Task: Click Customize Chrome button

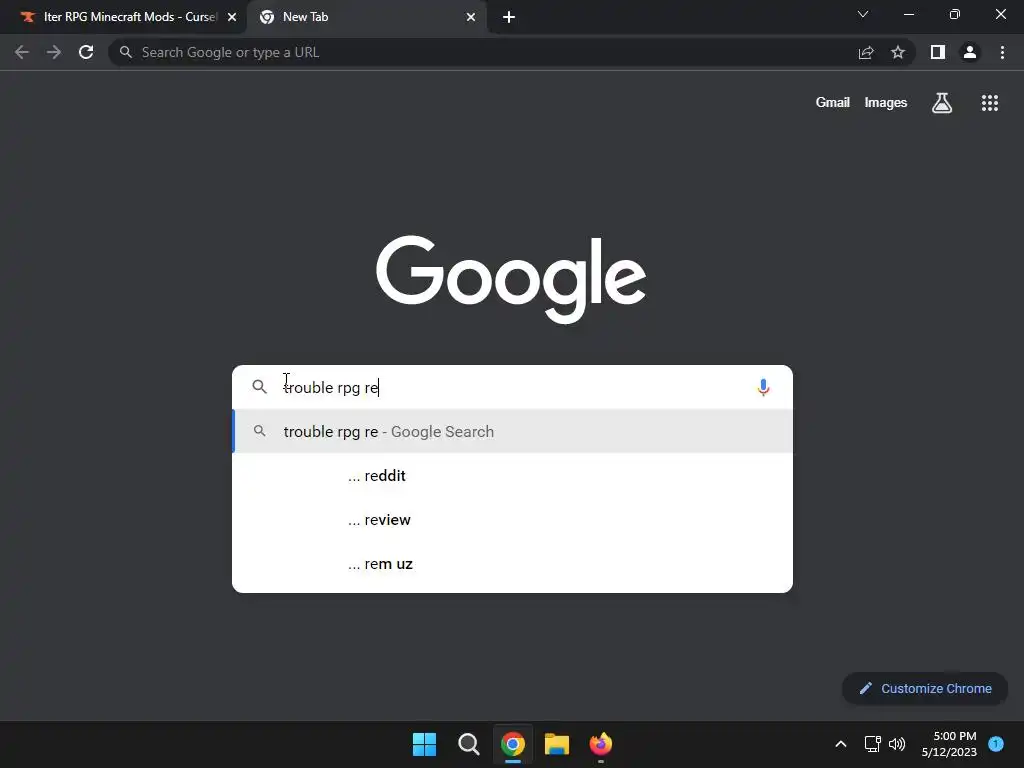Action: 925,688
